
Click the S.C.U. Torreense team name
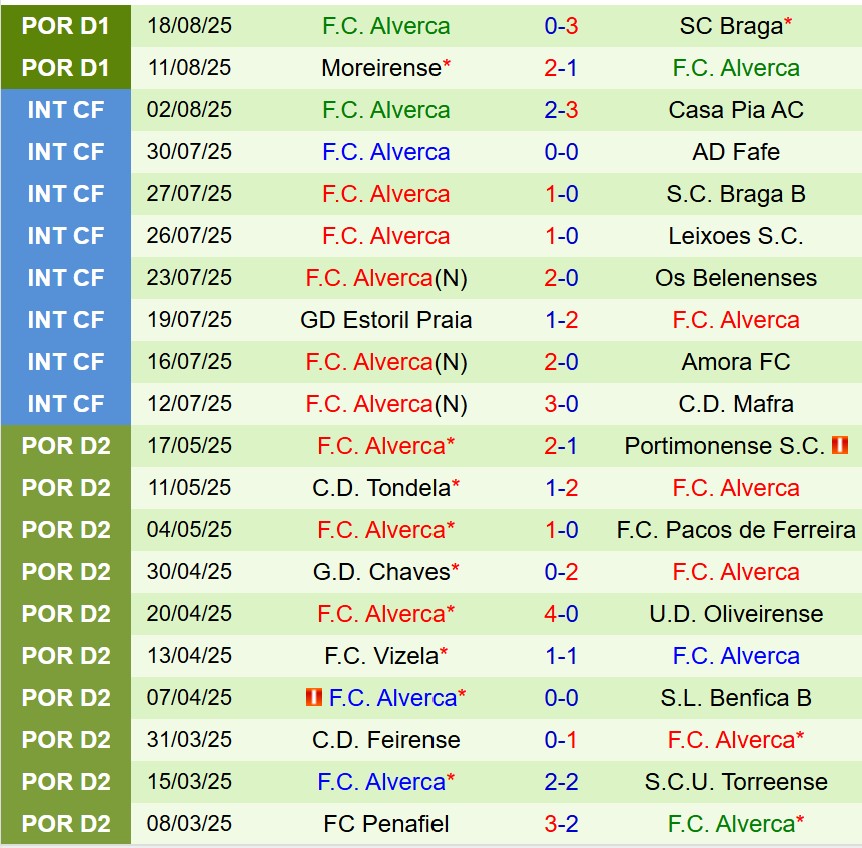click(x=736, y=782)
